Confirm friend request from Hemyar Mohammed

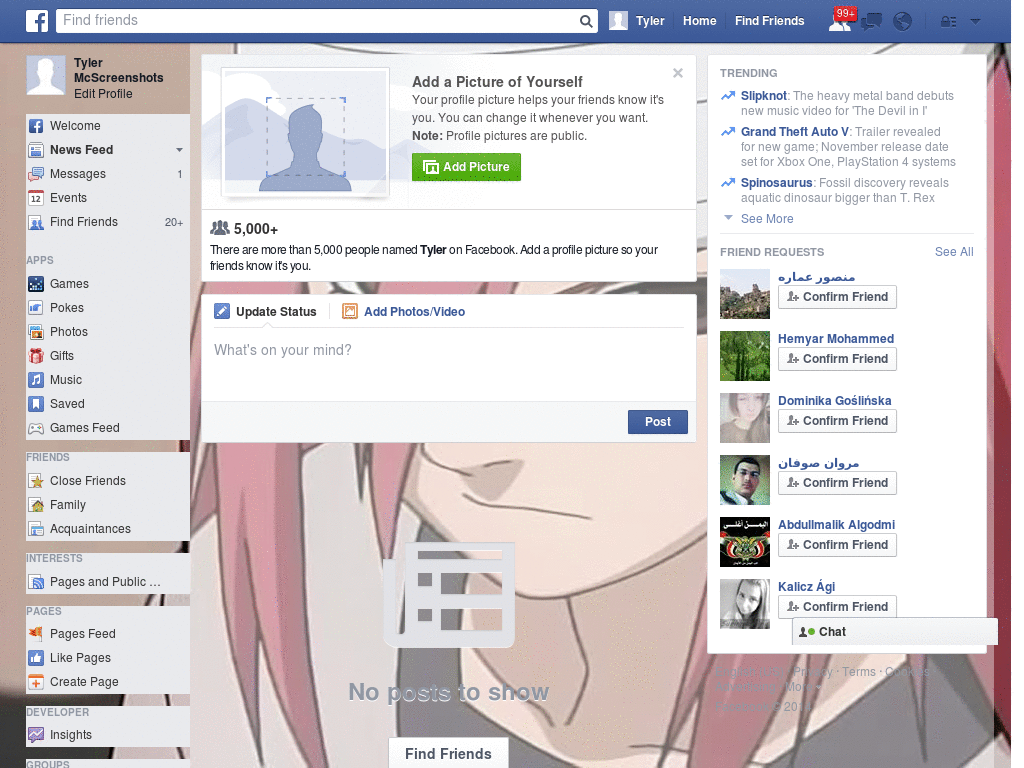click(837, 359)
